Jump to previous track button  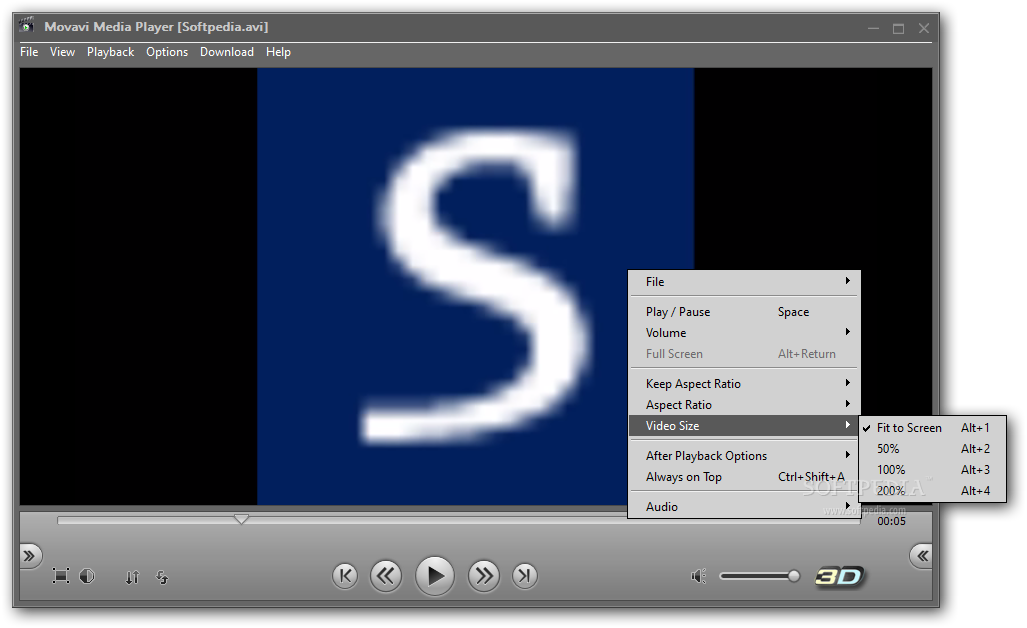pos(345,576)
